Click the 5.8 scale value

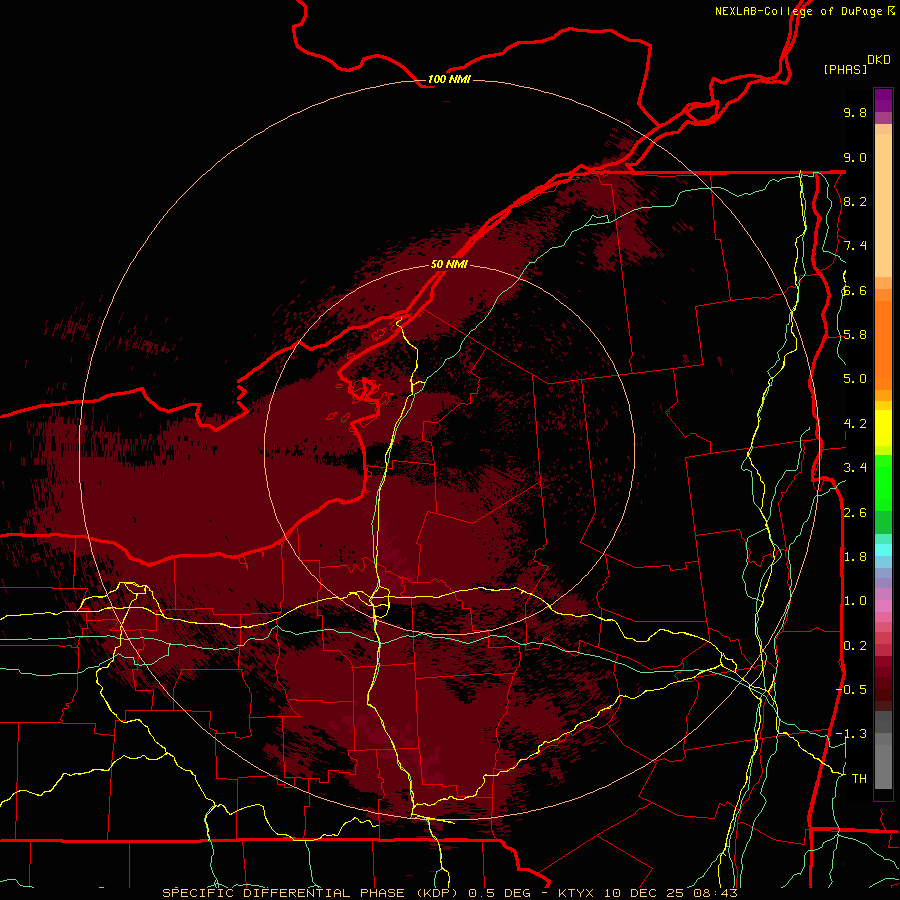pos(855,335)
